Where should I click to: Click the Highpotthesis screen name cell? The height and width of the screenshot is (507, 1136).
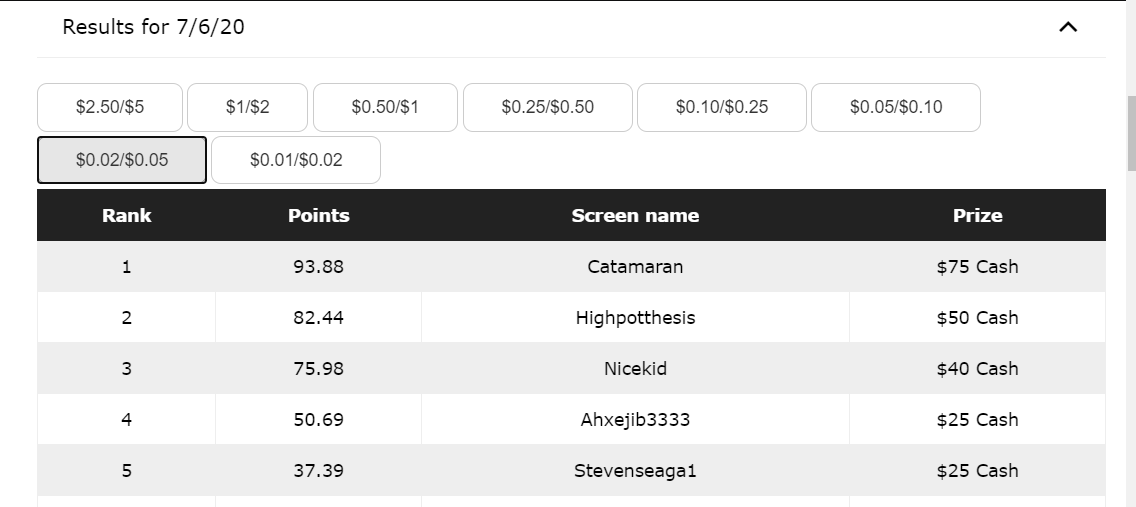635,318
